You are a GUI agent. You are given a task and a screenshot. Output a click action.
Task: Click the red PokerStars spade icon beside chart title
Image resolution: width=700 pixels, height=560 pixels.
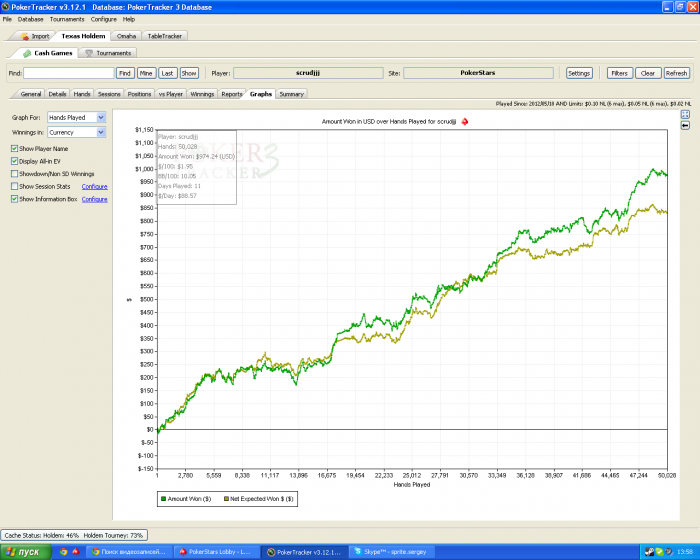click(x=464, y=121)
